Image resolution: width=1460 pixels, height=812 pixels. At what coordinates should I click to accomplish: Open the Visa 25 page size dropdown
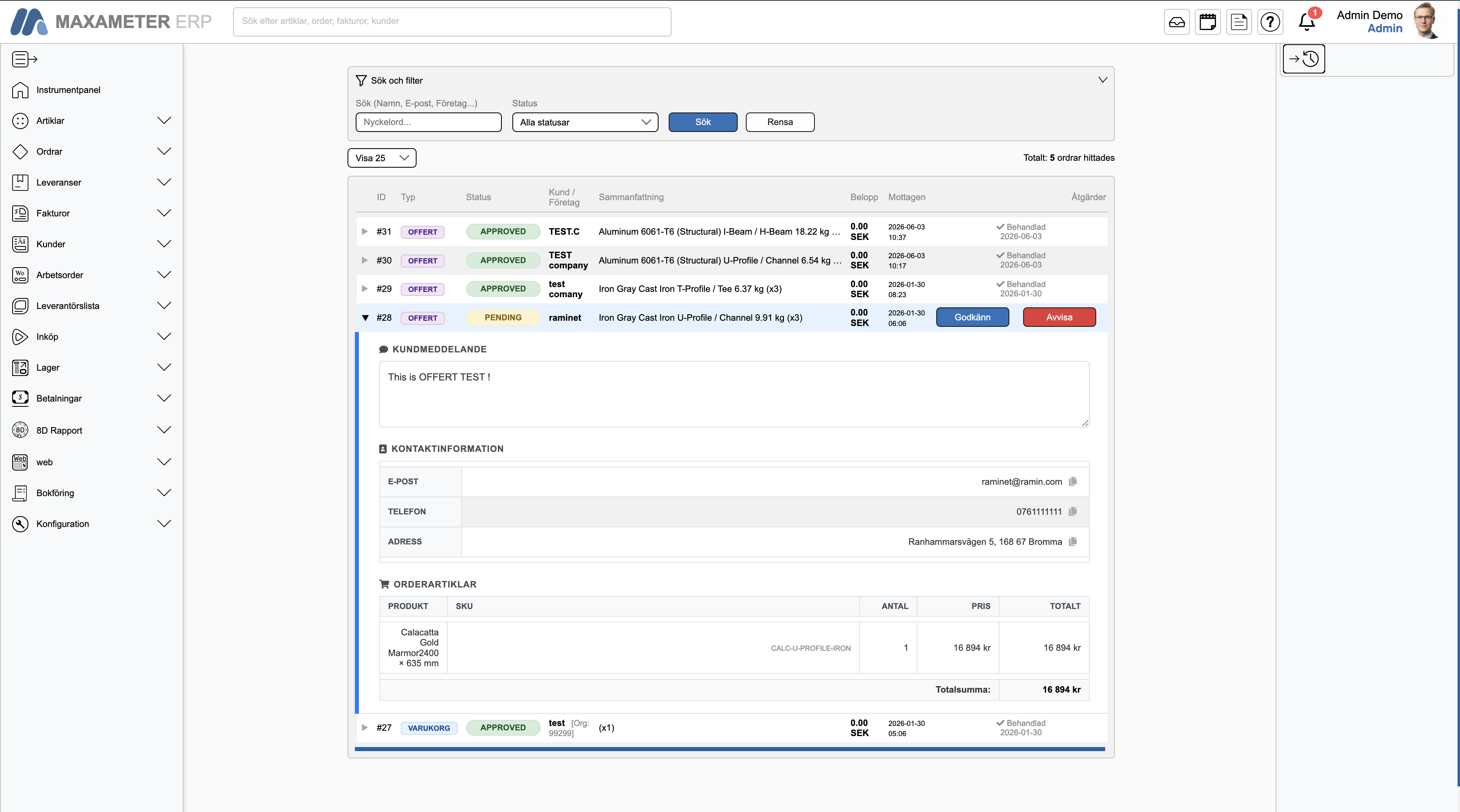click(381, 158)
